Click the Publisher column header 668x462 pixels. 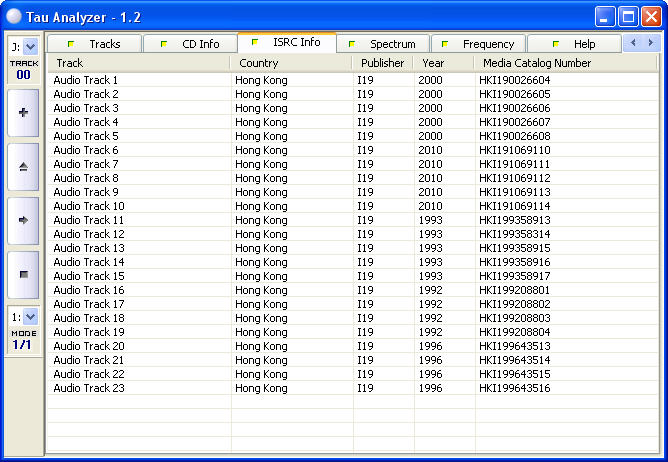pyautogui.click(x=383, y=63)
